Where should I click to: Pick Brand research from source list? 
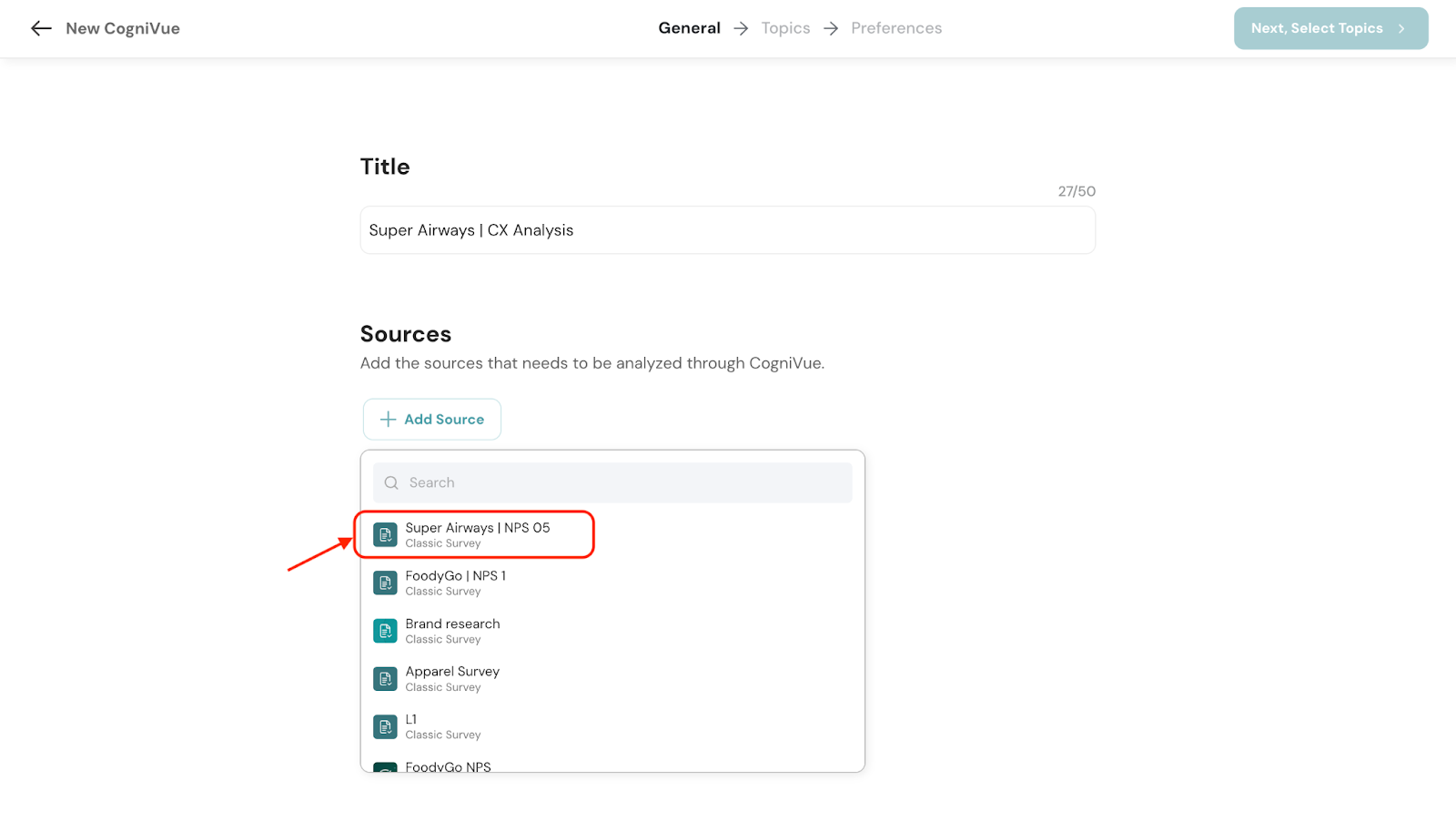click(452, 631)
